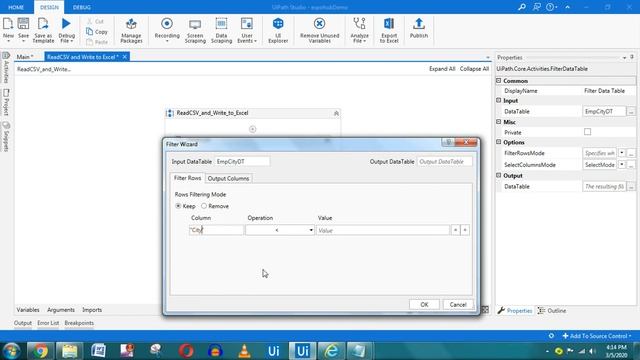Switch to the DEBUG ribbon tab
This screenshot has width=640, height=360.
tap(82, 7)
